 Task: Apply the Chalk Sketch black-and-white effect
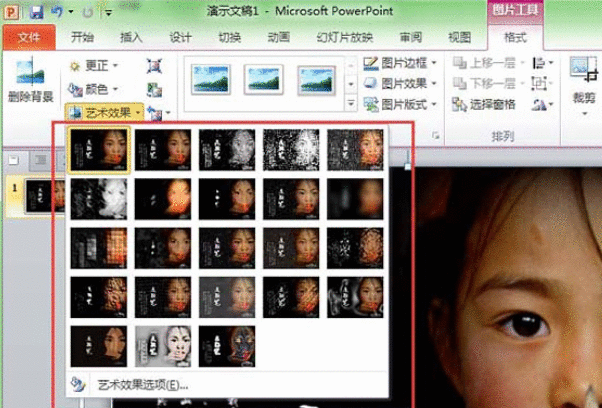click(x=99, y=199)
